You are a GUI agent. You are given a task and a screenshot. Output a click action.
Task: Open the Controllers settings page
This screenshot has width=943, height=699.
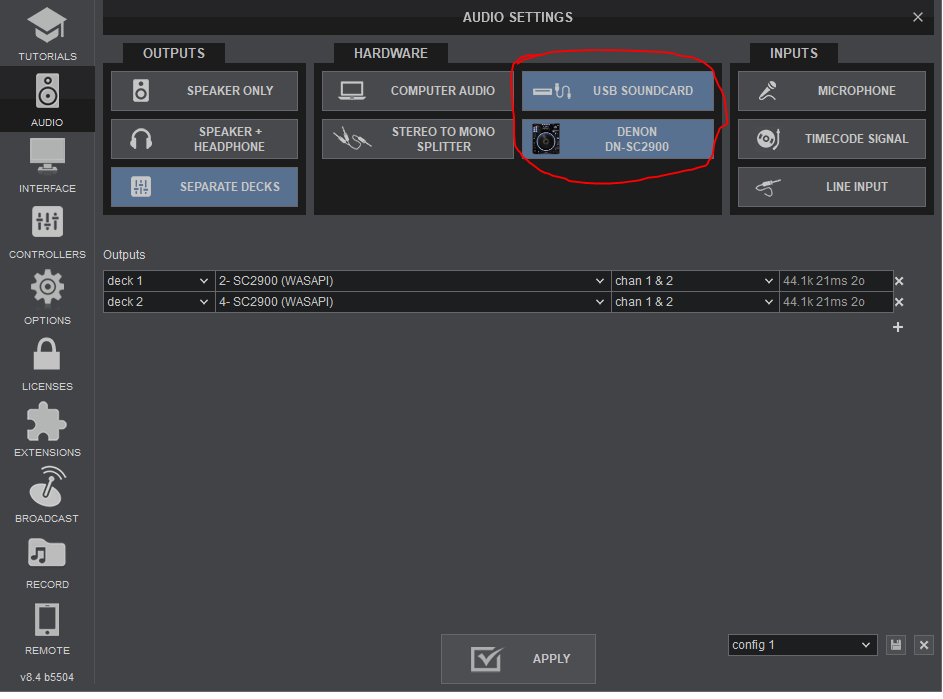tap(47, 232)
